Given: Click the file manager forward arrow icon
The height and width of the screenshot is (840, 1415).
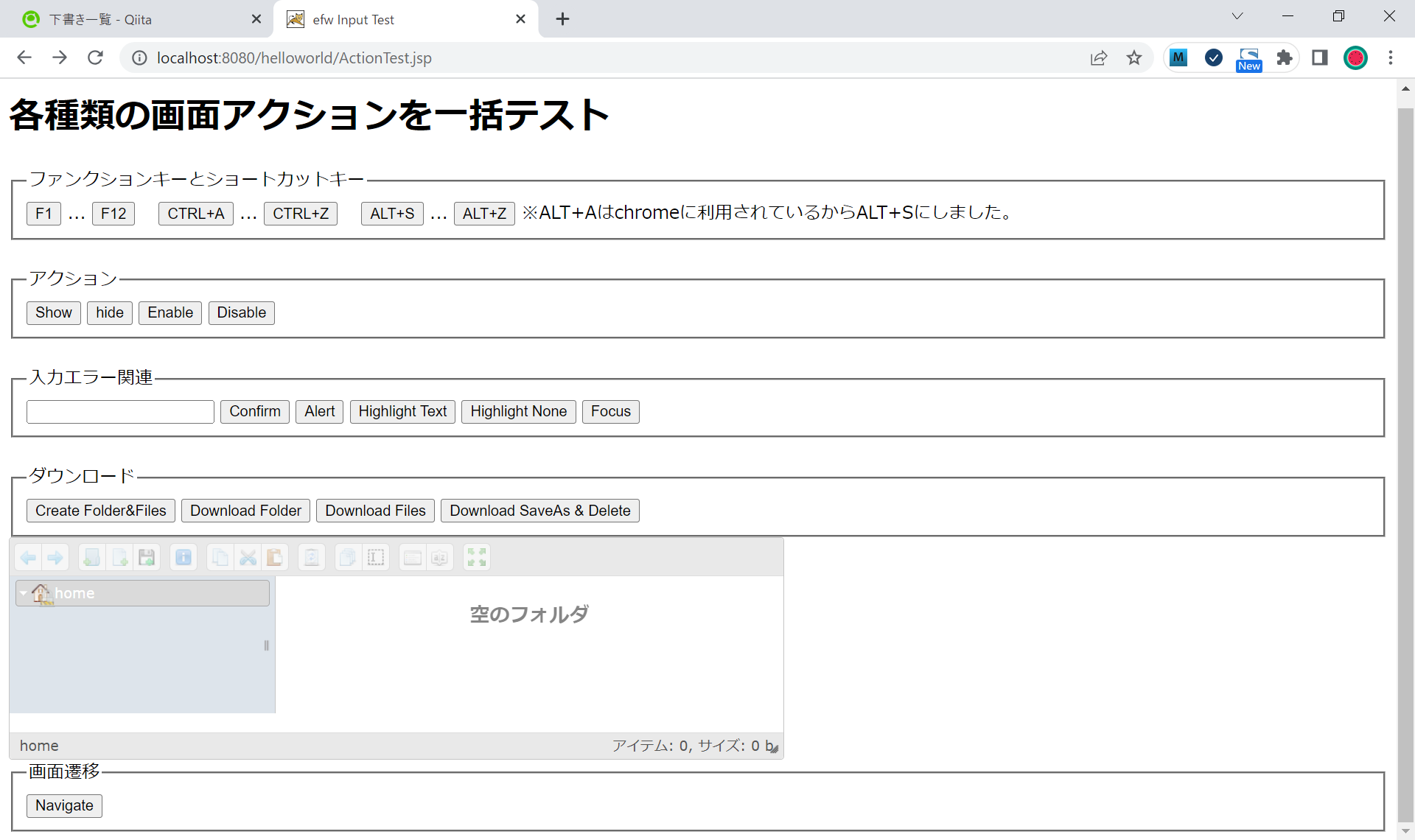Looking at the screenshot, I should (x=55, y=558).
